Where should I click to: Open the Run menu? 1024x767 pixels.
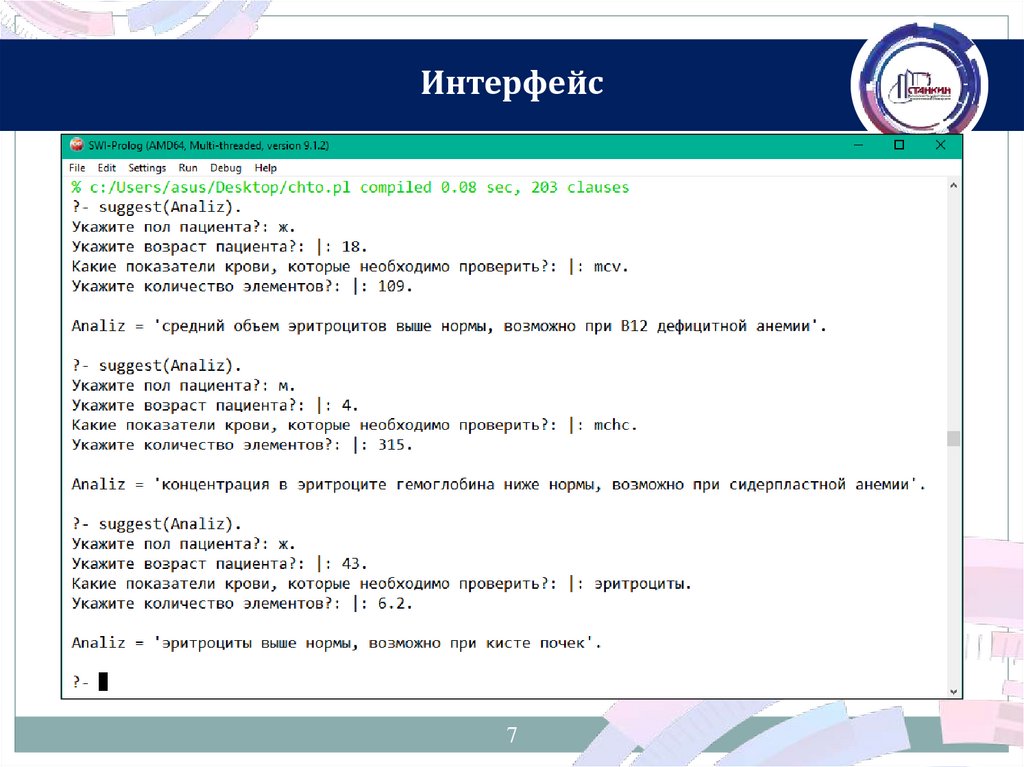pos(188,168)
